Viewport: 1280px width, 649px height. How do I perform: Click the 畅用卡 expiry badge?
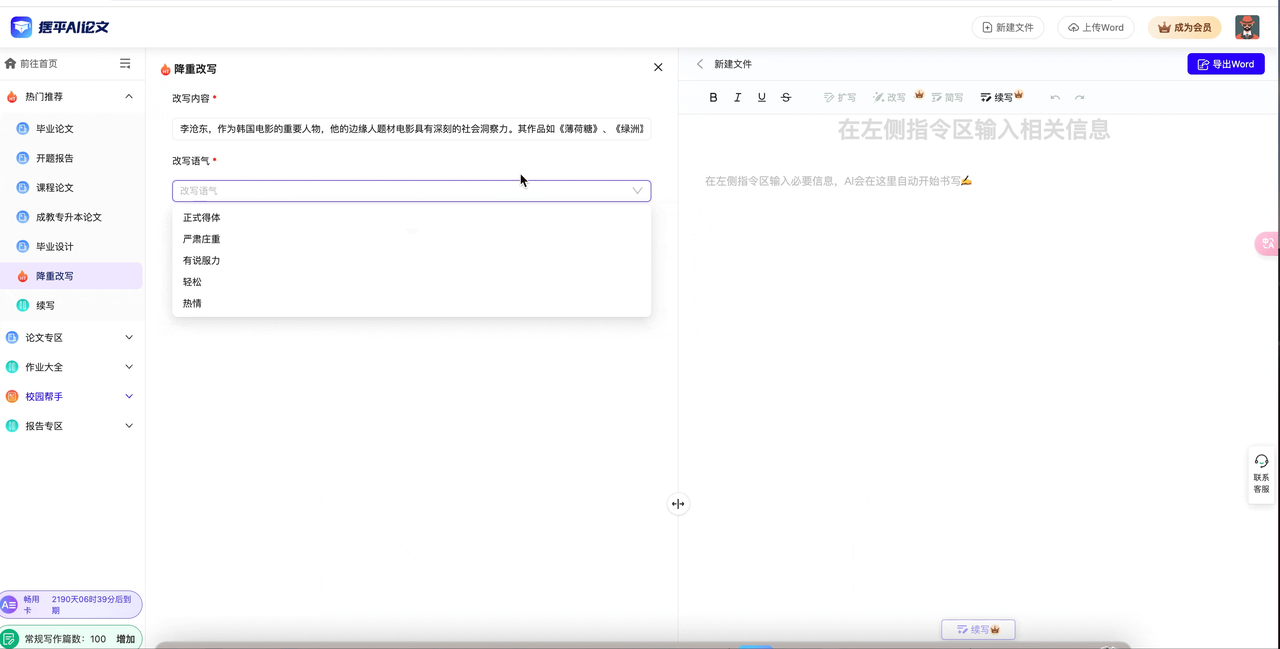71,604
